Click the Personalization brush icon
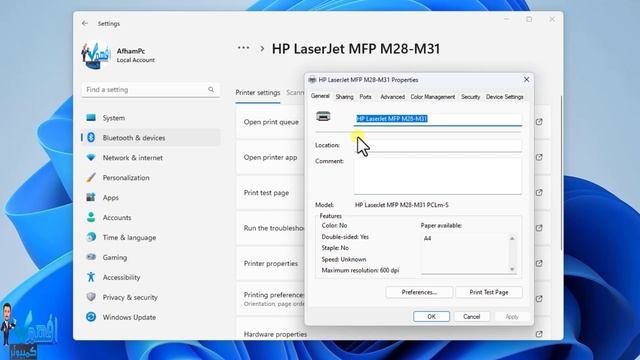The width and height of the screenshot is (640, 360). pos(91,178)
